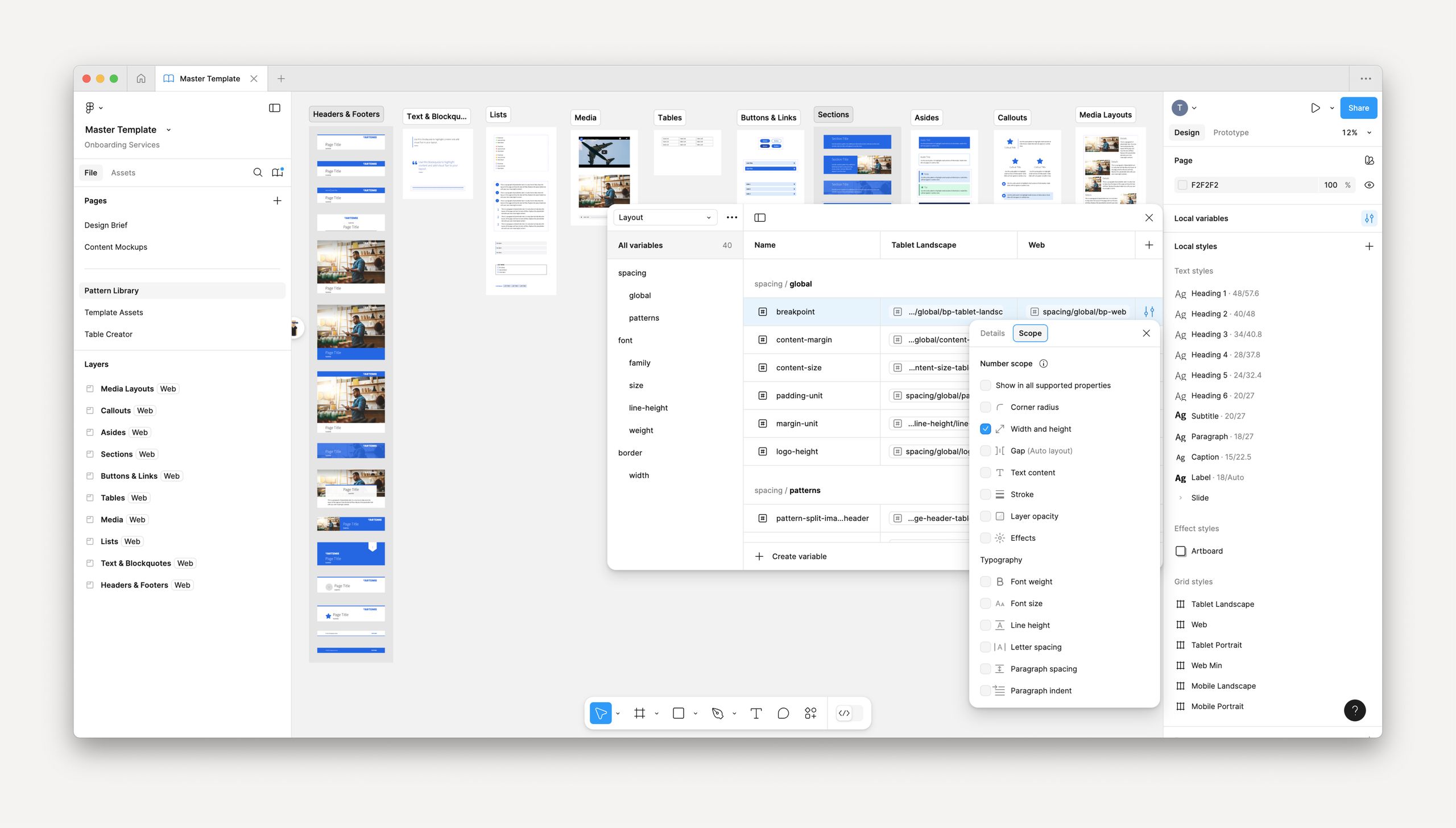Screen dimensions: 1456x828
Task: Click the Share button
Action: [x=1359, y=107]
